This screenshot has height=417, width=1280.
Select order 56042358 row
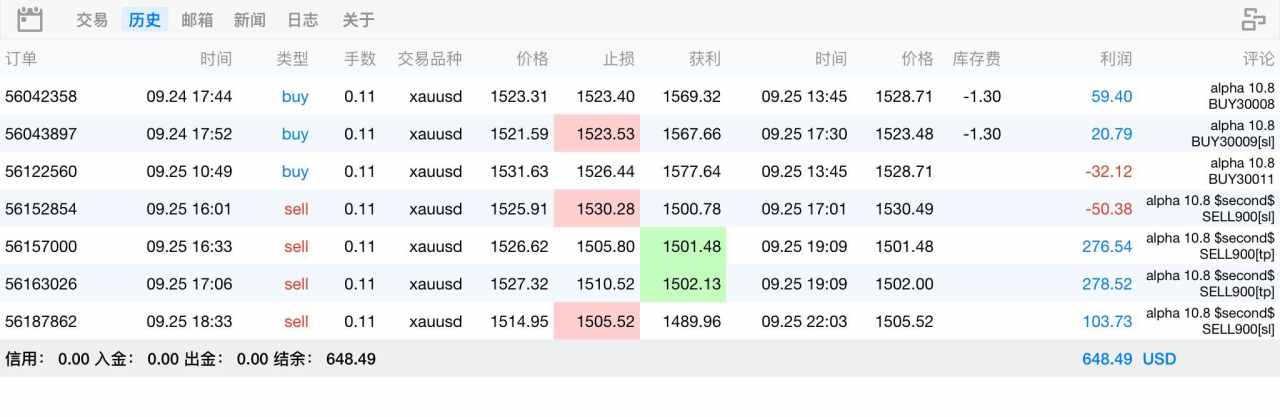coord(41,97)
